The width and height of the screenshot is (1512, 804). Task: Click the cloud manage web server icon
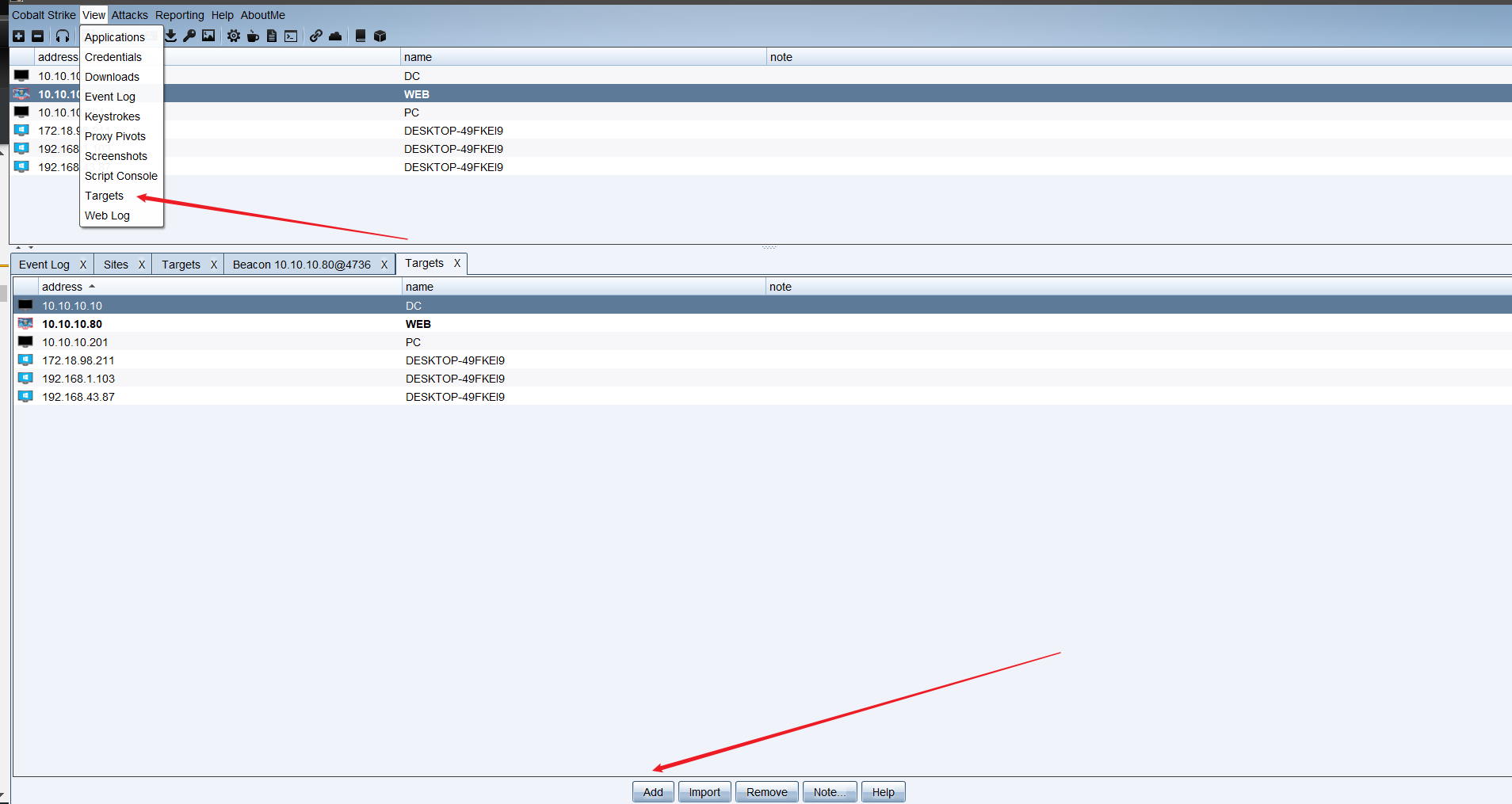click(x=335, y=36)
